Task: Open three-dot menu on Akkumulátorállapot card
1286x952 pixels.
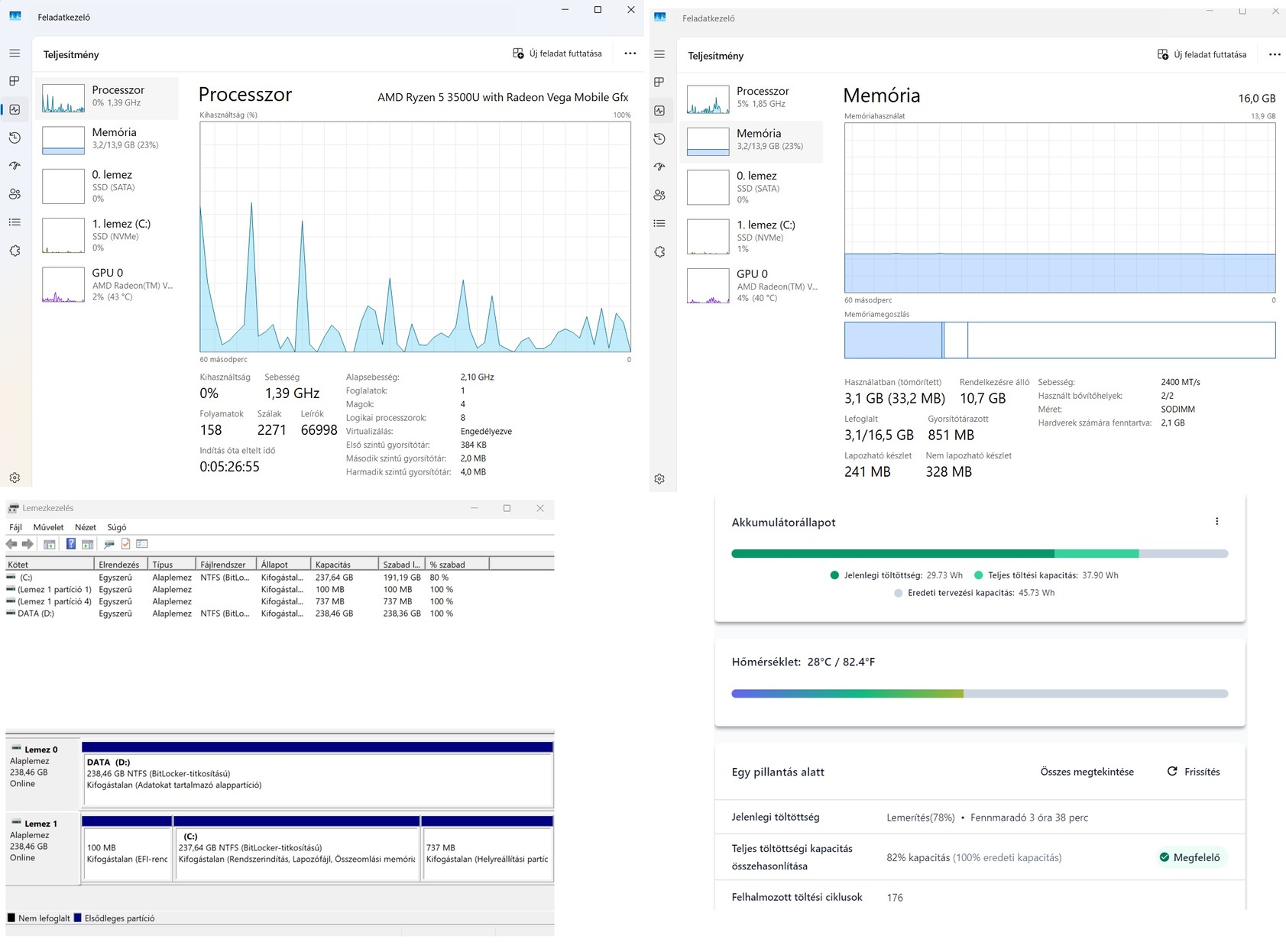Action: [x=1216, y=522]
